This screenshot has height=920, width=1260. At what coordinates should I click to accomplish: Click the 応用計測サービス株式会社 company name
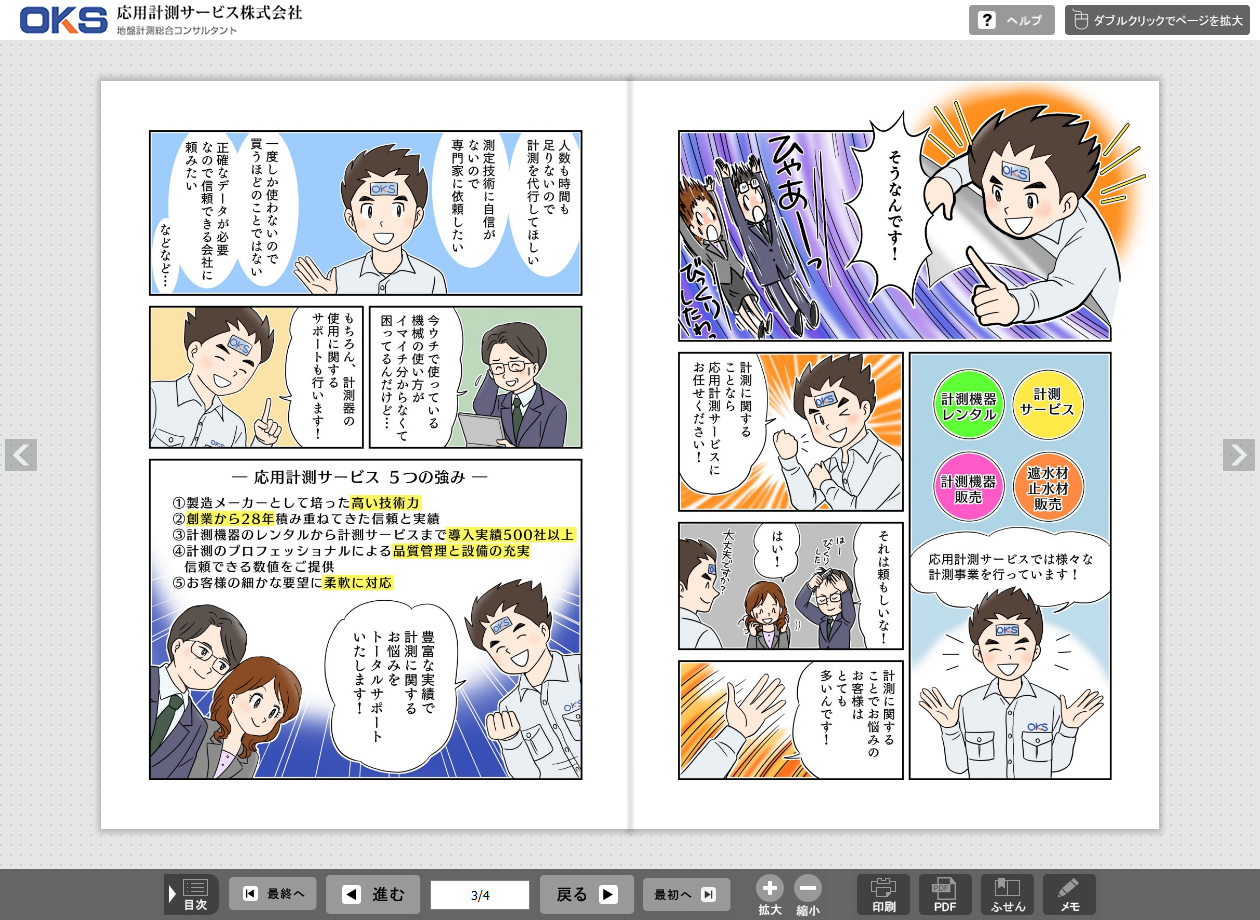tap(209, 13)
